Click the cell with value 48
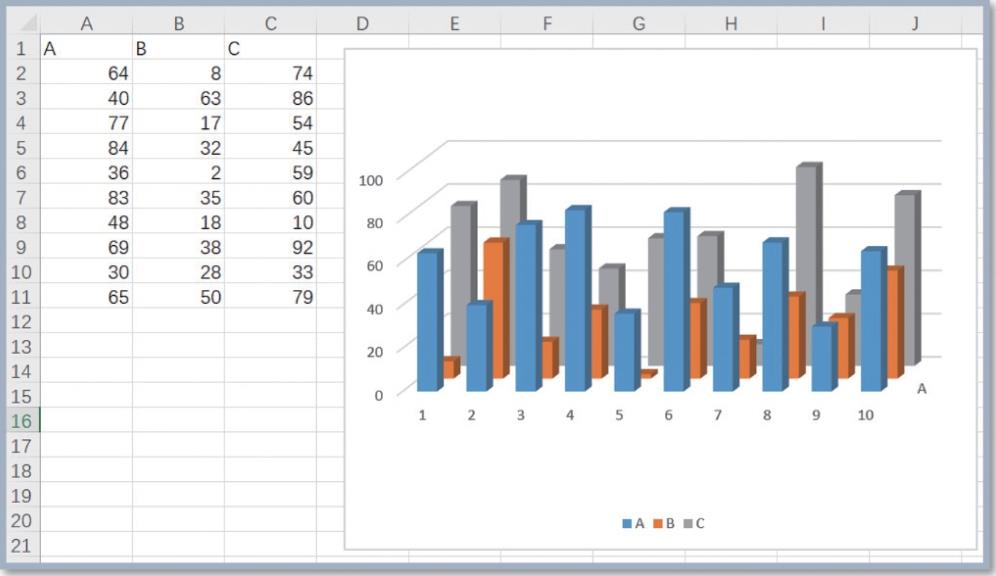This screenshot has height=576, width=996. coord(86,222)
